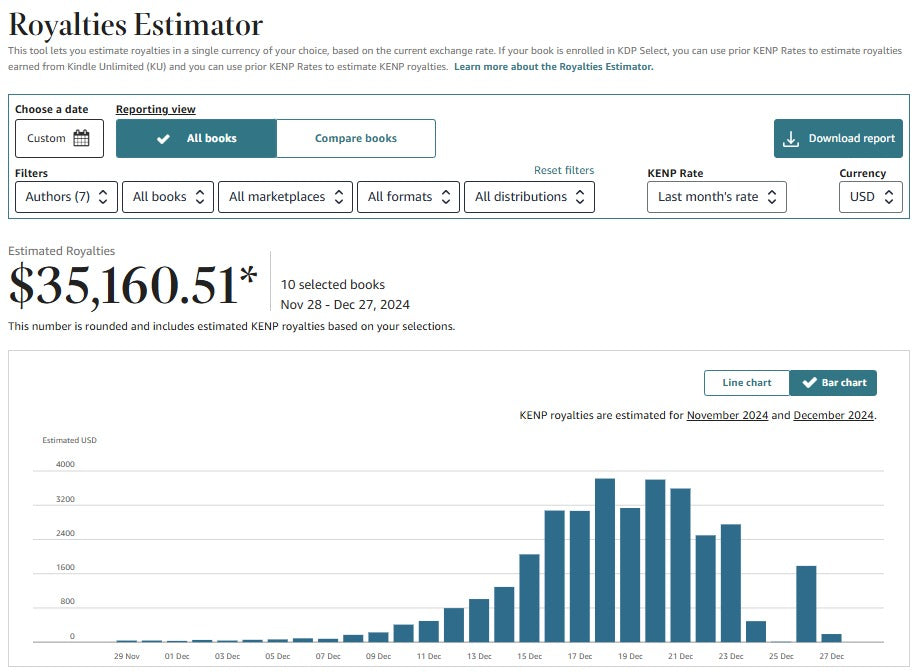Image resolution: width=919 pixels, height=672 pixels.
Task: Open Learn more about the Royalties Estimator
Action: pyautogui.click(x=553, y=67)
